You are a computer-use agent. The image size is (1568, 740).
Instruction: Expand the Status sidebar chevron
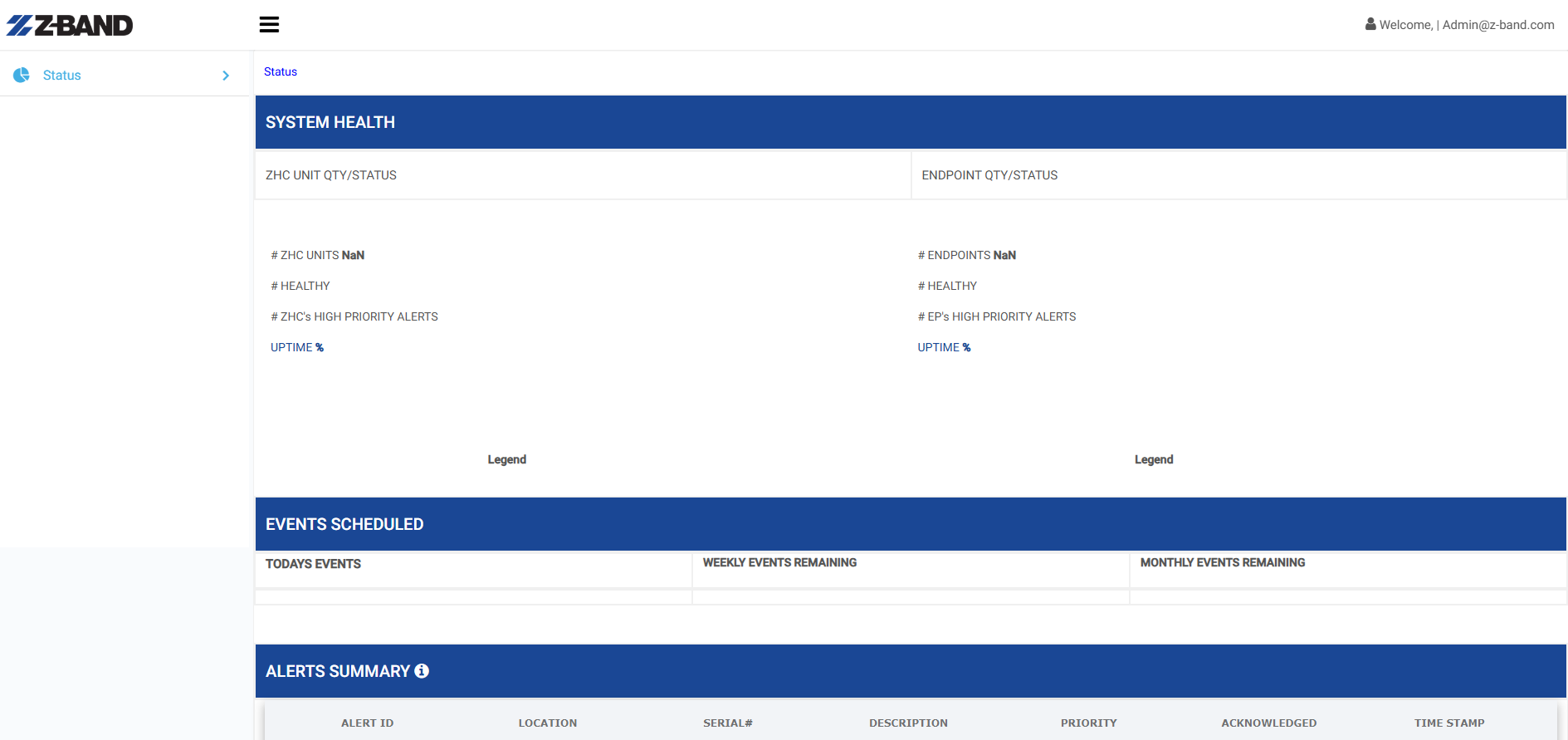[x=226, y=76]
